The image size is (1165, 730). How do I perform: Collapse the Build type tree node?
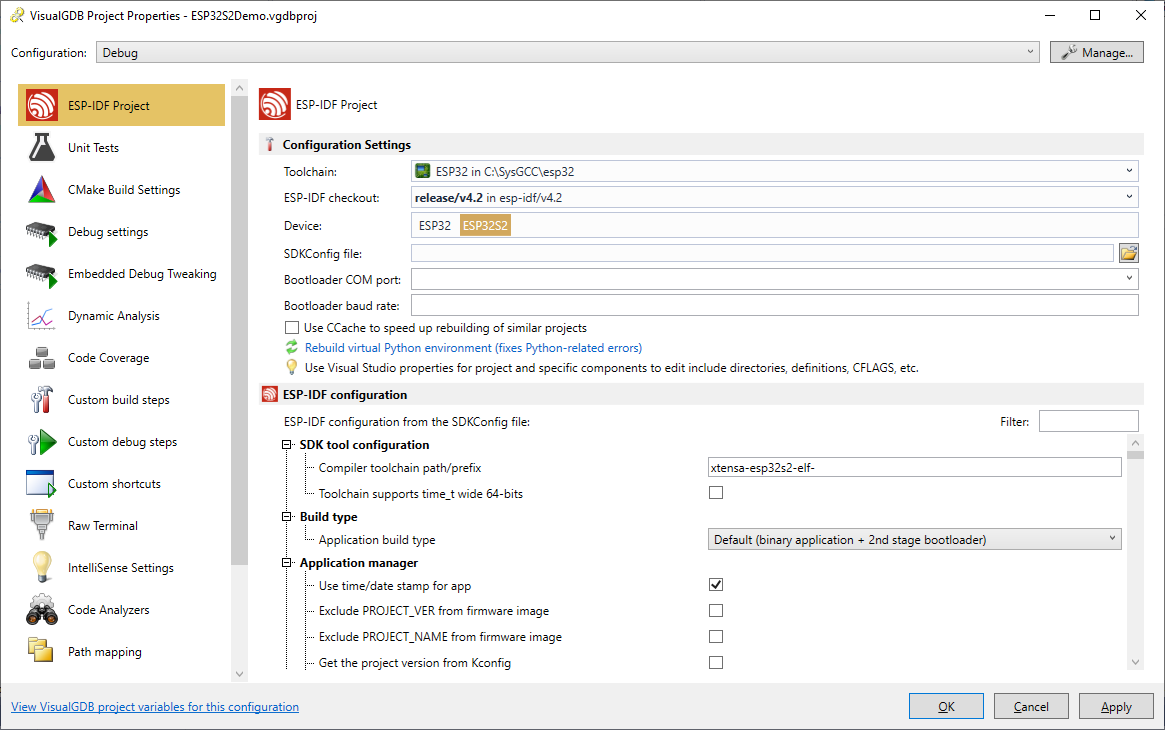coord(287,517)
